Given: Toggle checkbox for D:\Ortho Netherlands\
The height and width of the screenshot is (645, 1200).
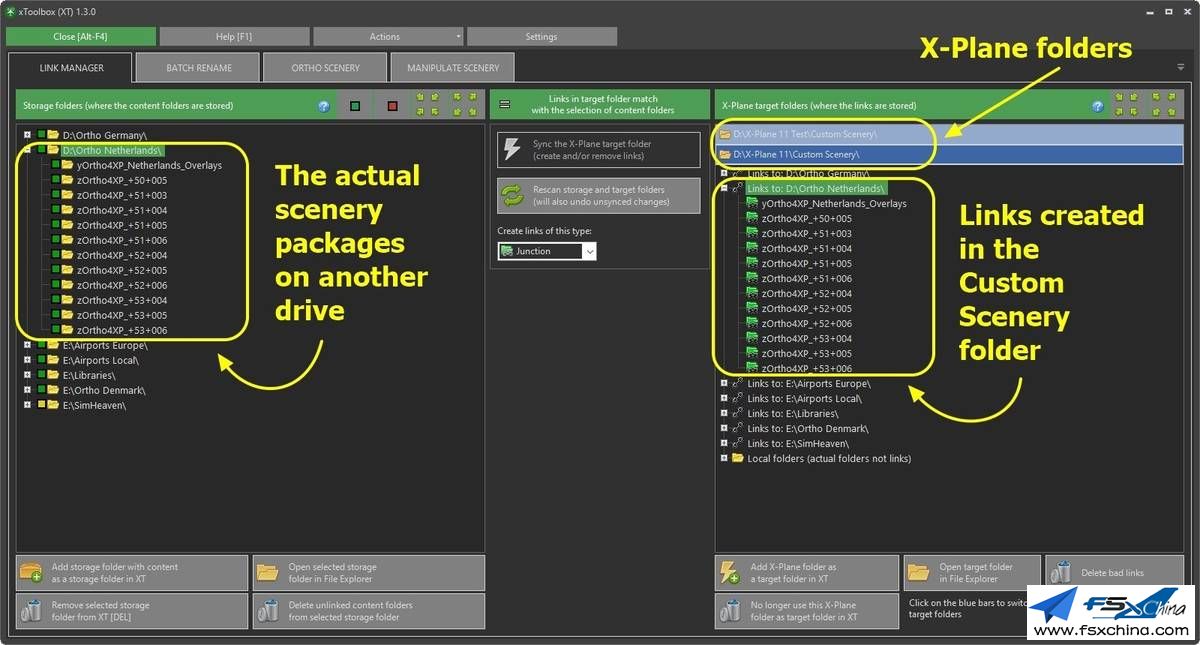Looking at the screenshot, I should pyautogui.click(x=41, y=150).
